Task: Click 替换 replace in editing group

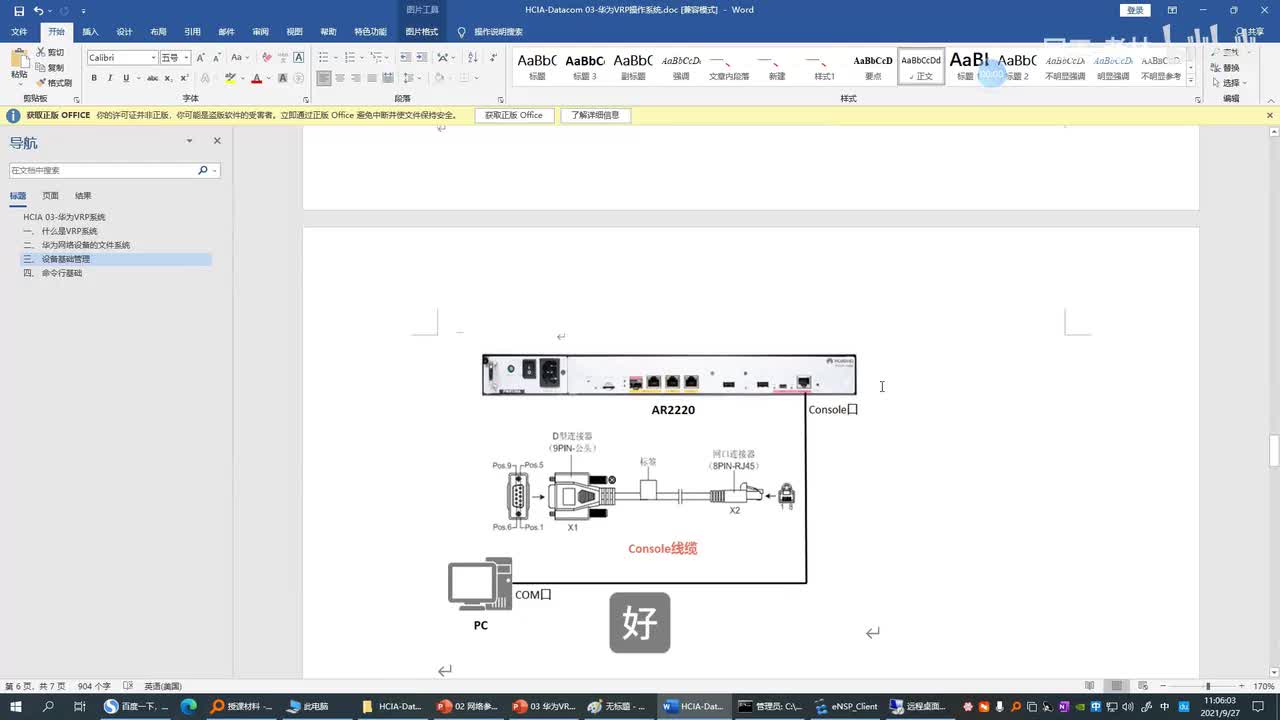Action: (x=1226, y=68)
